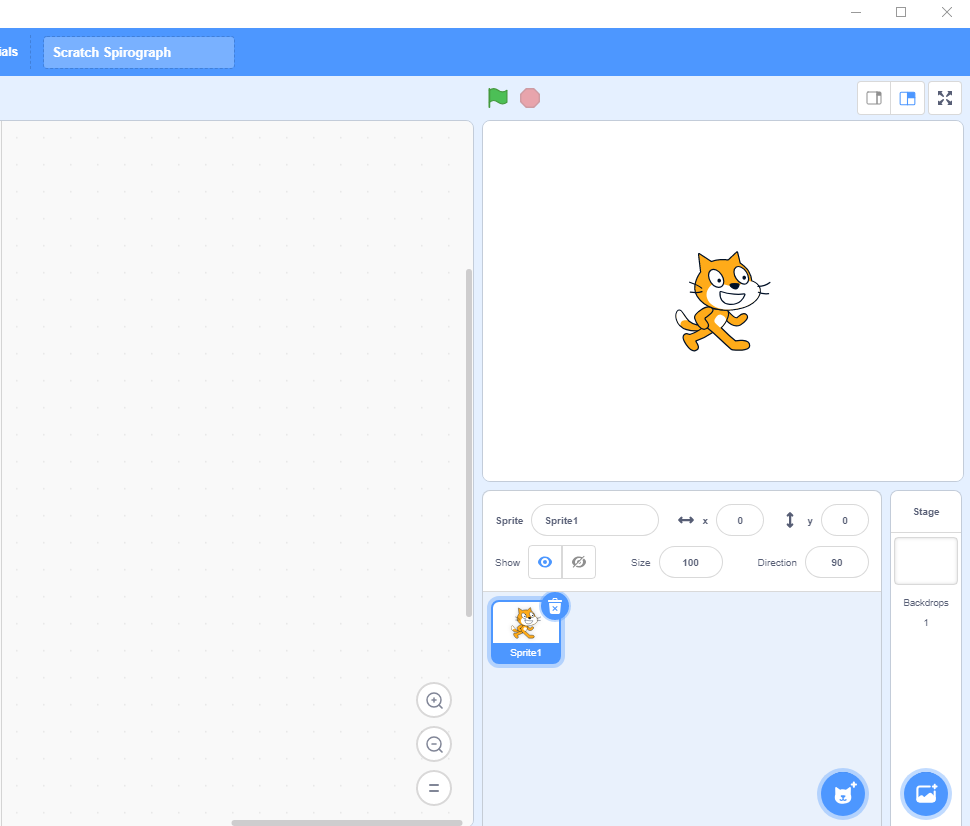Click the vertical workspace scrollbar
The width and height of the screenshot is (970, 826).
pyautogui.click(x=469, y=443)
